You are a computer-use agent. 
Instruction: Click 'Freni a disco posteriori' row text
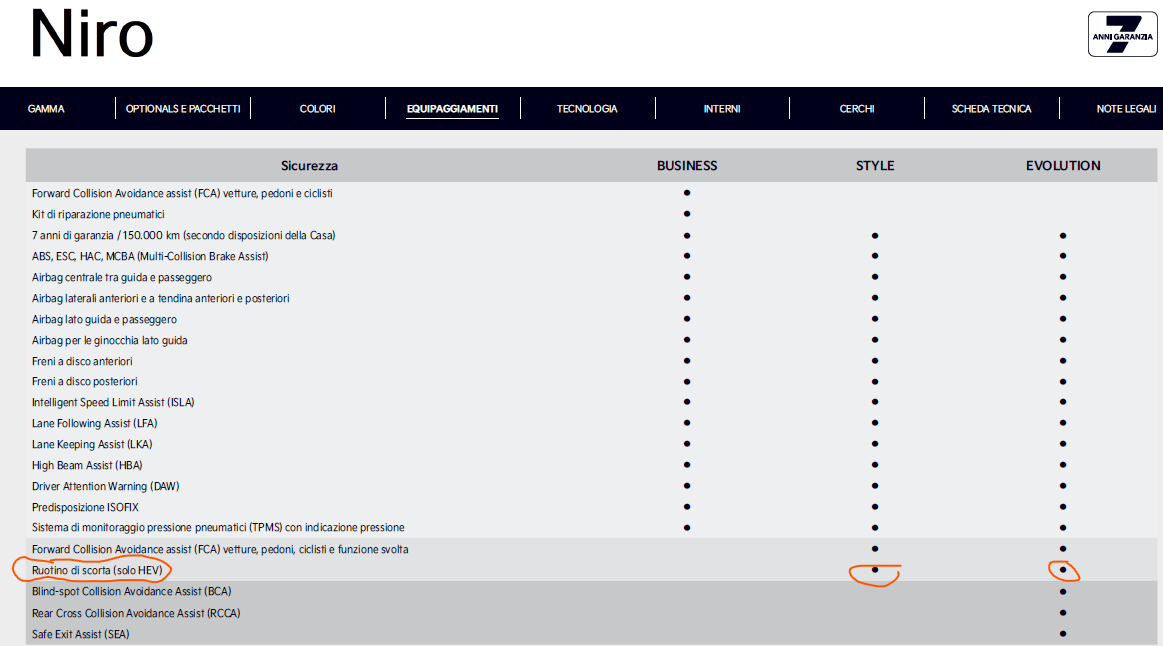click(85, 381)
